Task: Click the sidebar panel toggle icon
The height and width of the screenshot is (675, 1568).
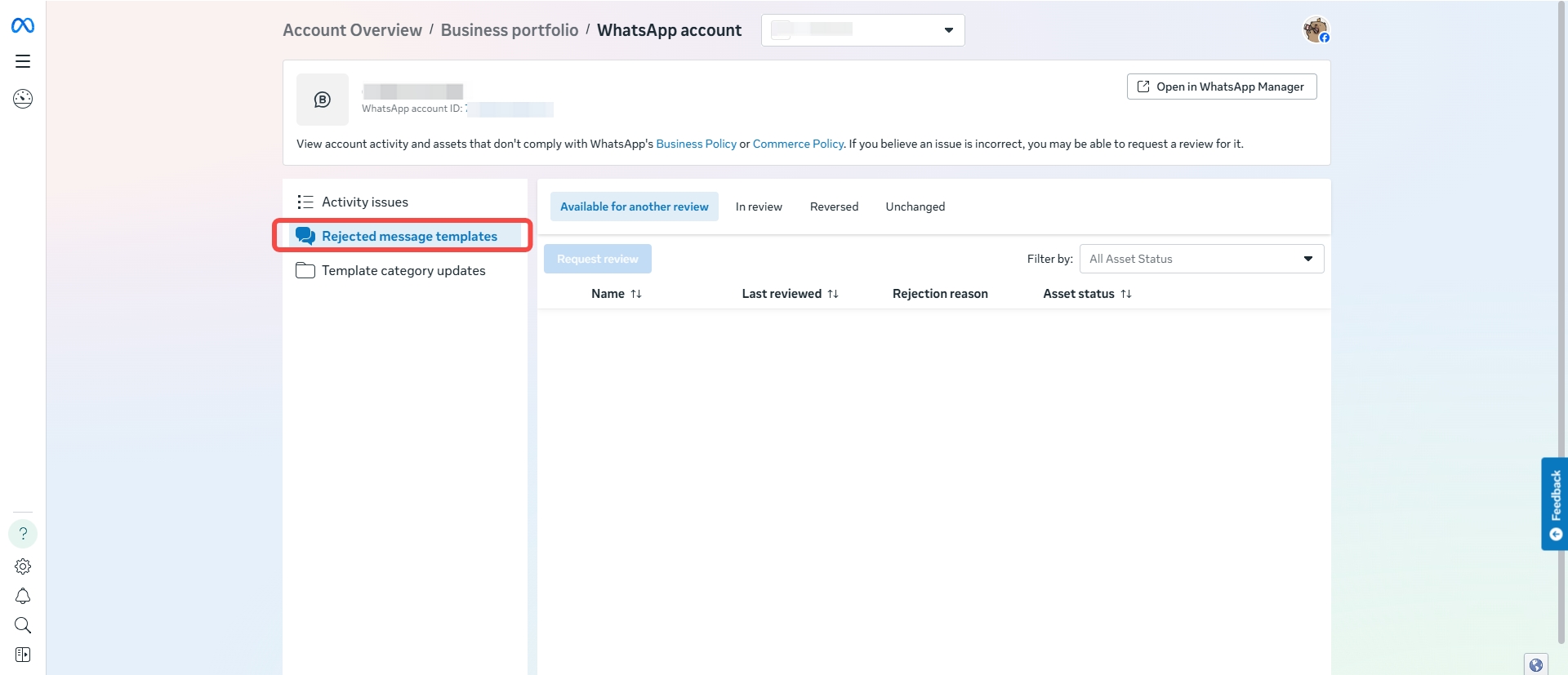Action: (23, 655)
